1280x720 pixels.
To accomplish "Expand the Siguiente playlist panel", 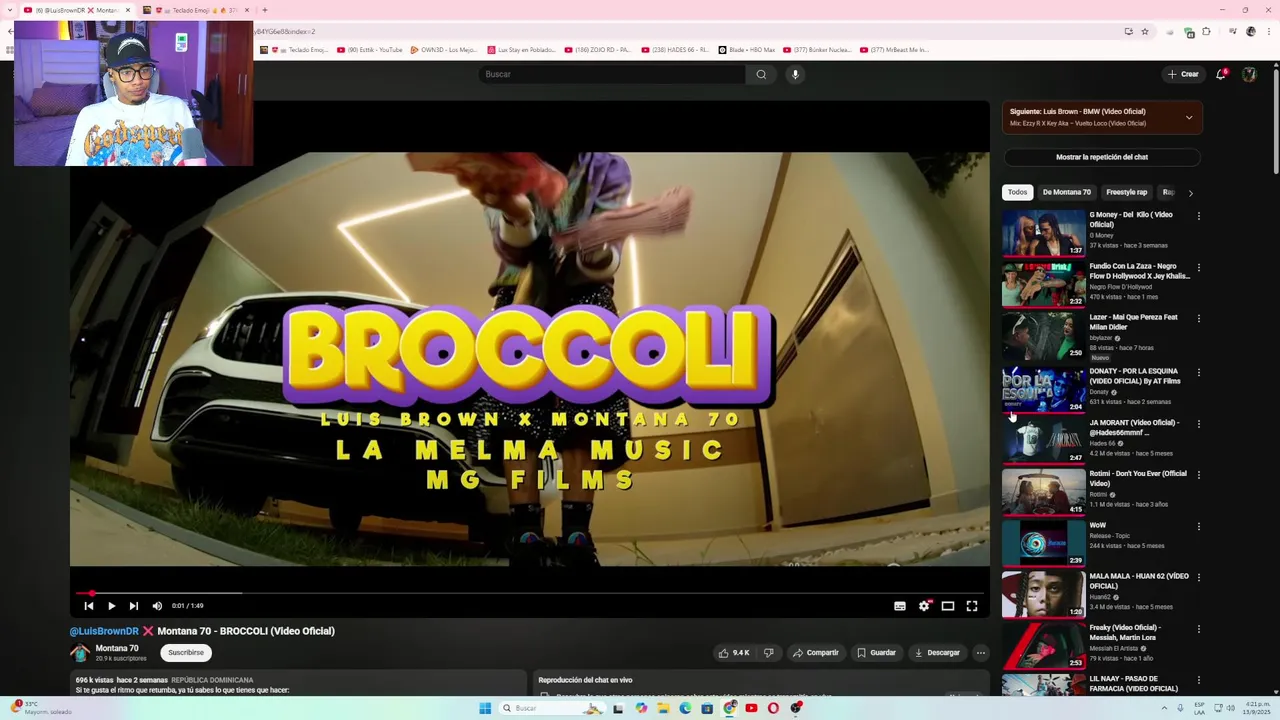I will (1189, 118).
